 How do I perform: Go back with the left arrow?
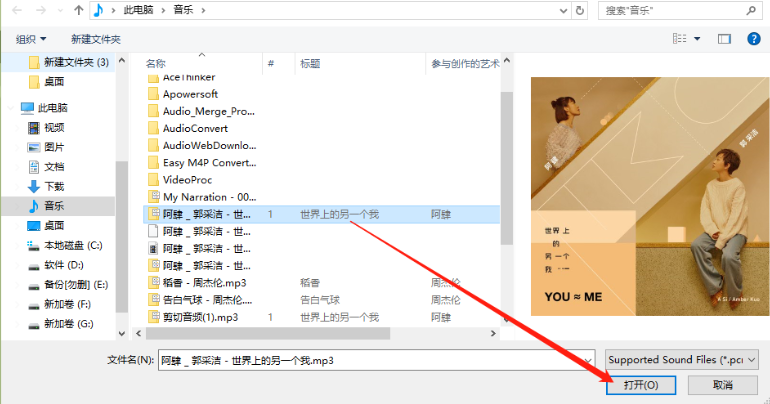17,10
